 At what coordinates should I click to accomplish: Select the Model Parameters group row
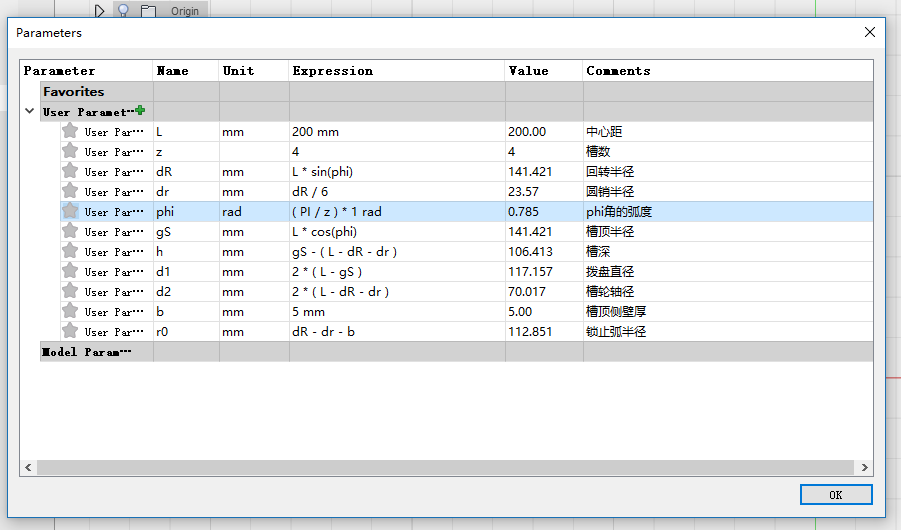pyautogui.click(x=456, y=352)
